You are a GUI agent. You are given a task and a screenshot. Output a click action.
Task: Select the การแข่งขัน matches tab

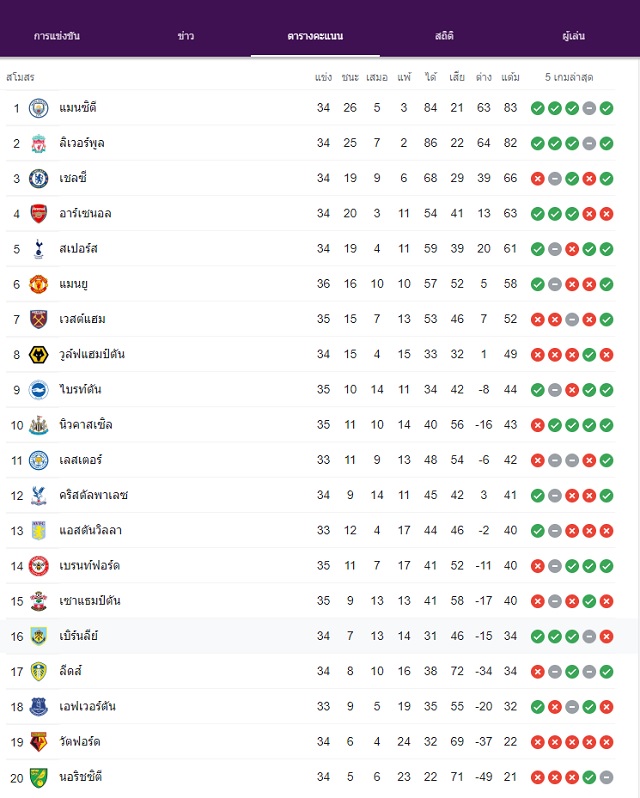pos(56,36)
